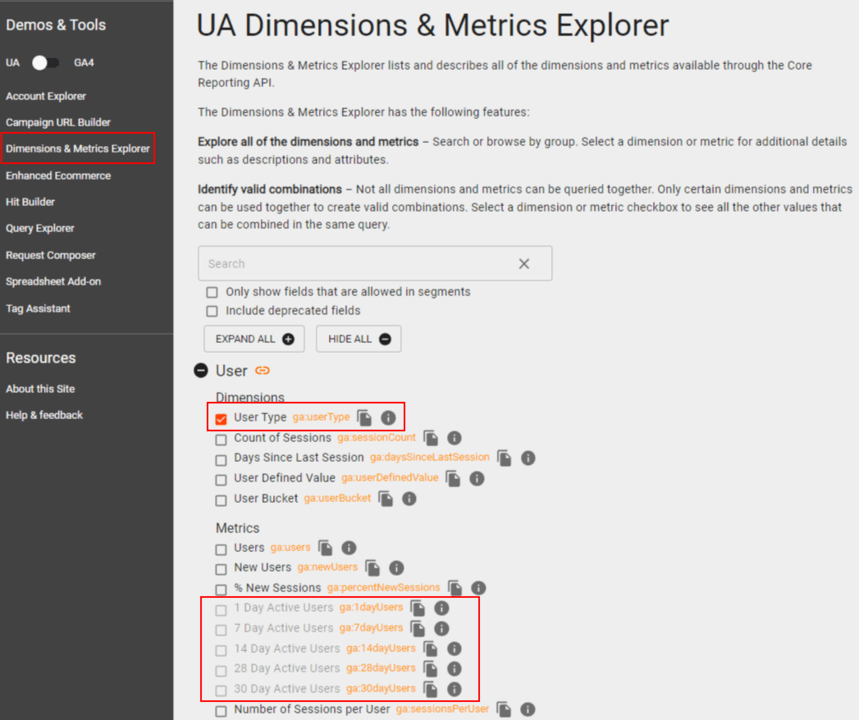Image resolution: width=859 pixels, height=720 pixels.
Task: Copy the ga:users metric name
Action: pos(325,548)
